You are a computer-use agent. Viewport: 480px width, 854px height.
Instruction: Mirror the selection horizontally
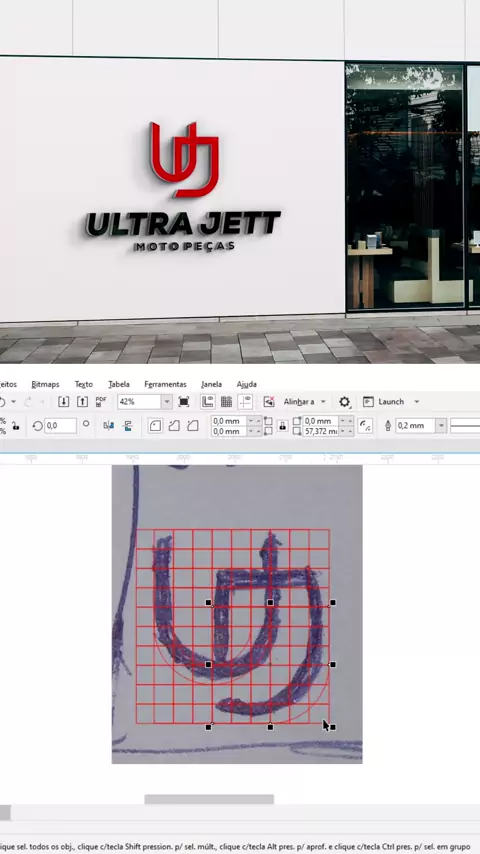[x=108, y=426]
